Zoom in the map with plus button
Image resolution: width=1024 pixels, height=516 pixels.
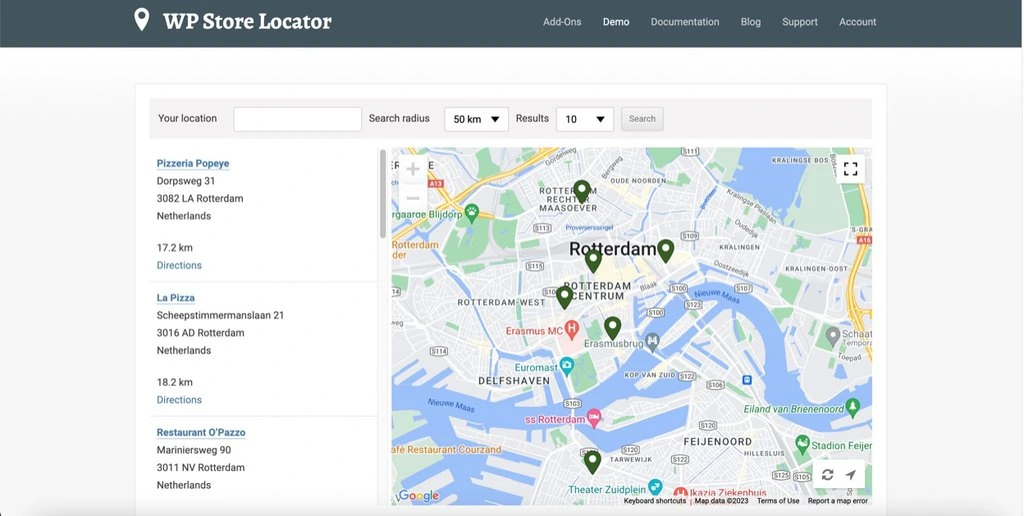click(413, 169)
